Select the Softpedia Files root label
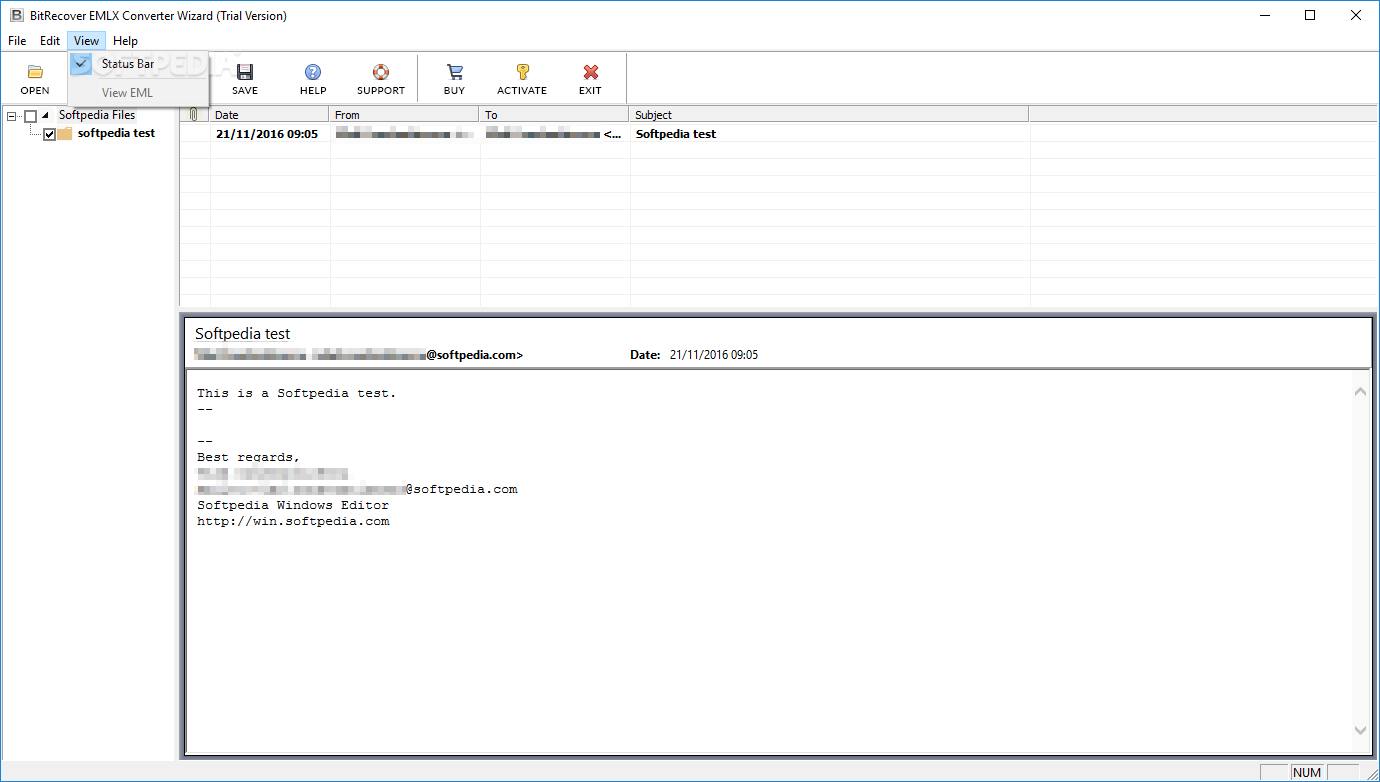The height and width of the screenshot is (782, 1380). click(97, 115)
